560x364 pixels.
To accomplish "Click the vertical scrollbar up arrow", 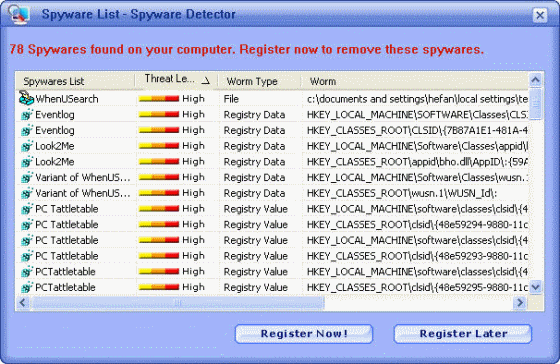I will point(535,80).
